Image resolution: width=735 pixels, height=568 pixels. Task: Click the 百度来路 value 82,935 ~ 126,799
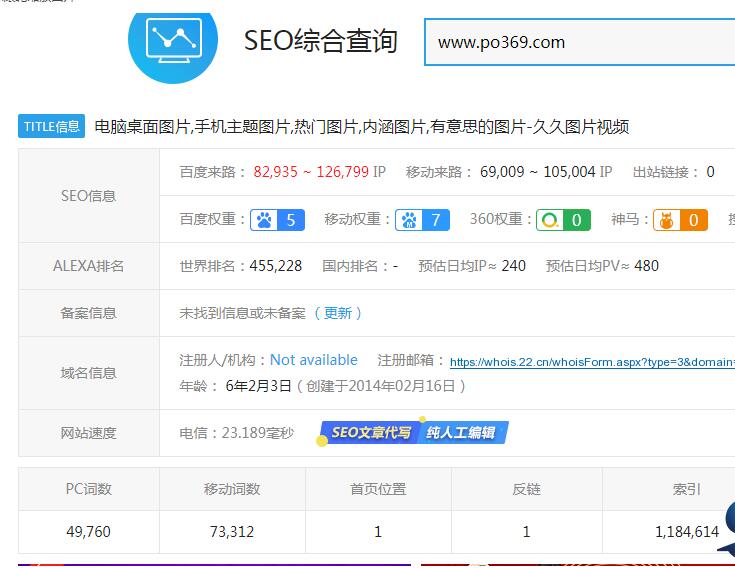pyautogui.click(x=311, y=172)
